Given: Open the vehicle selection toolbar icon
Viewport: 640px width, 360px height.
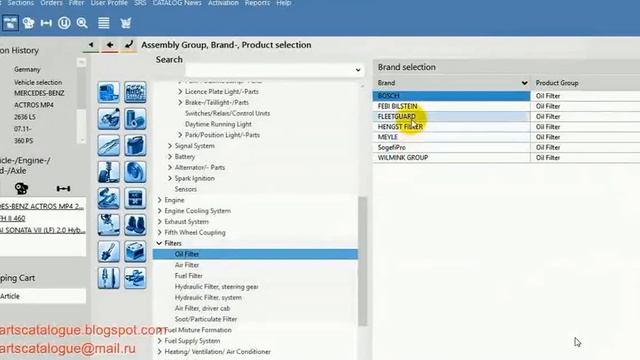Looking at the screenshot, I should [10, 23].
